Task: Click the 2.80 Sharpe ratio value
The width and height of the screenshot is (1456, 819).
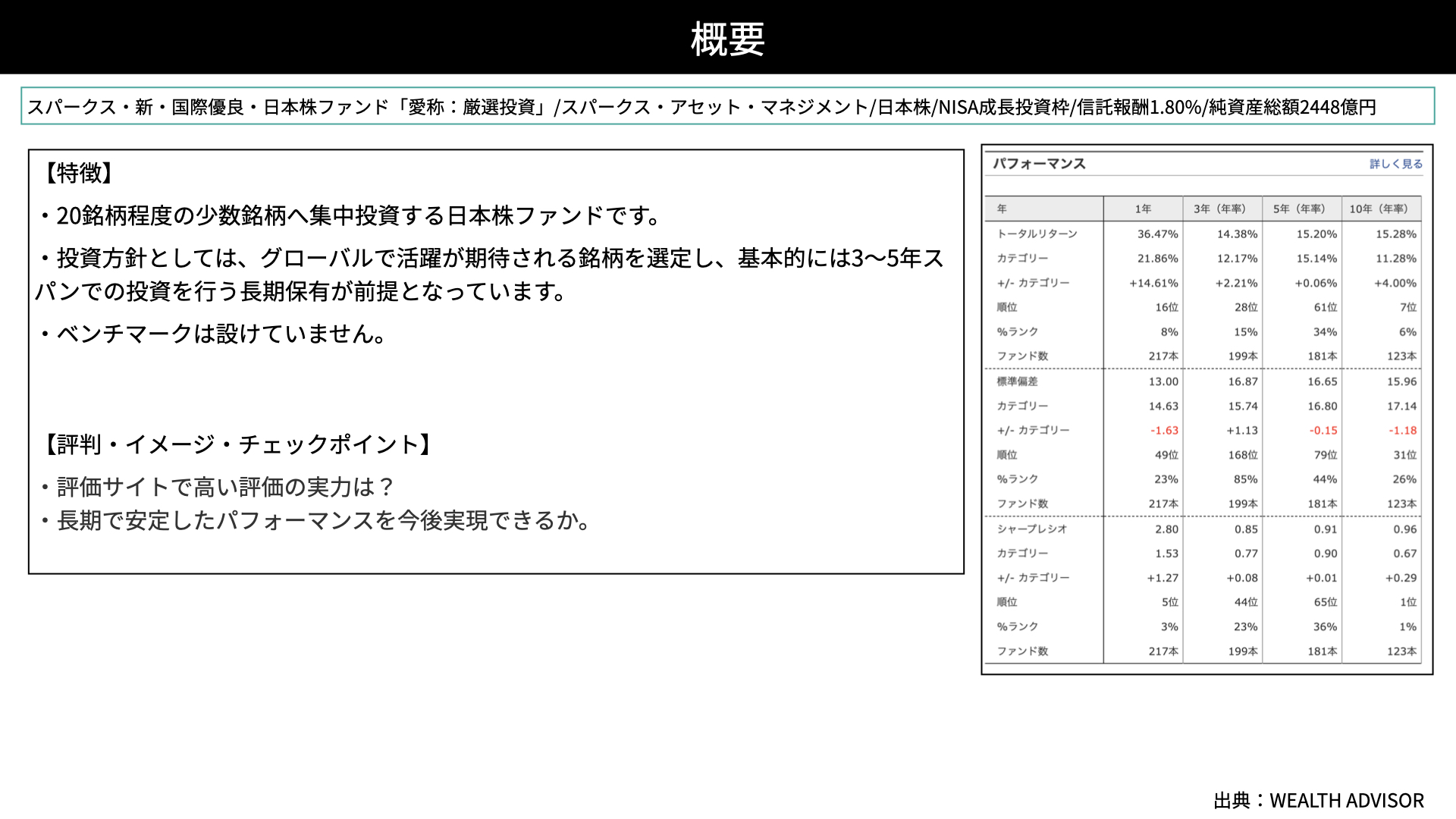Action: tap(1166, 529)
